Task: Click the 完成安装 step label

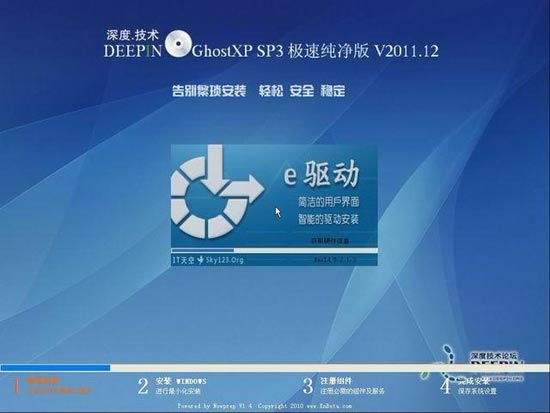Action: click(x=473, y=381)
